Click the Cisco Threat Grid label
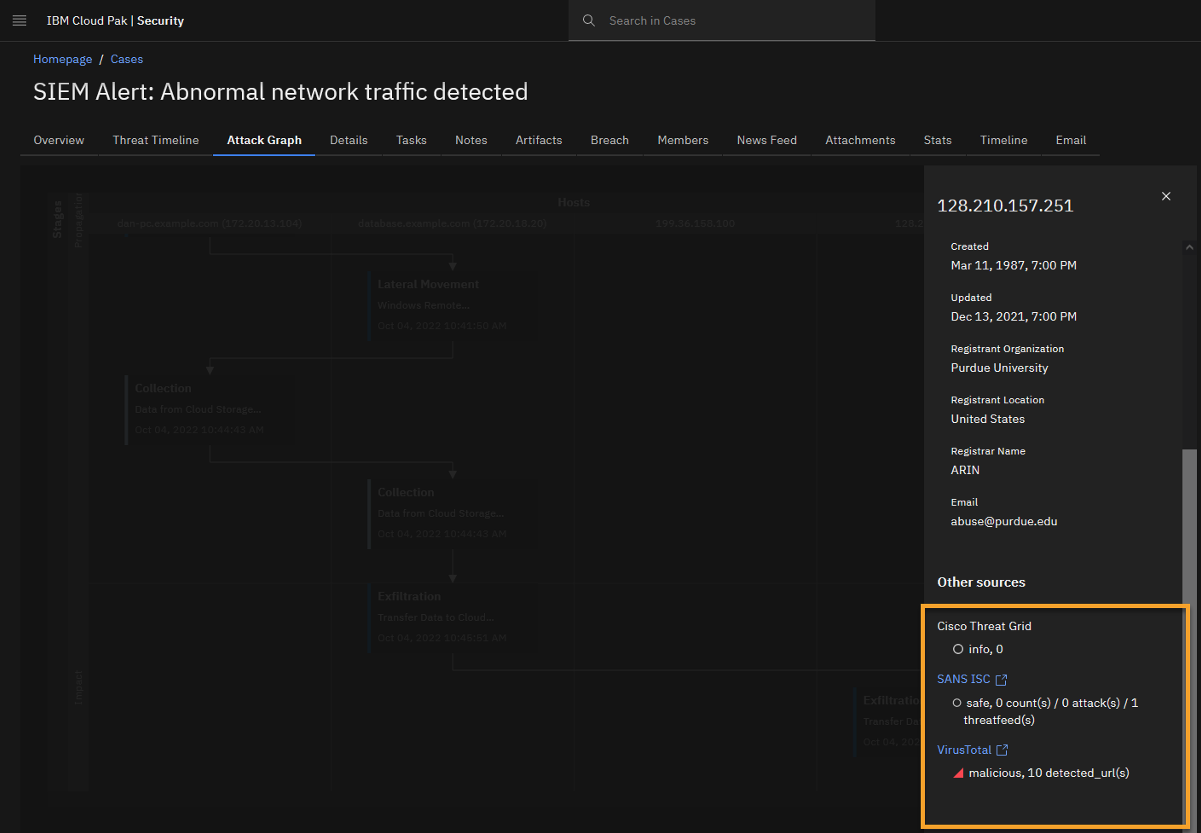 [984, 626]
